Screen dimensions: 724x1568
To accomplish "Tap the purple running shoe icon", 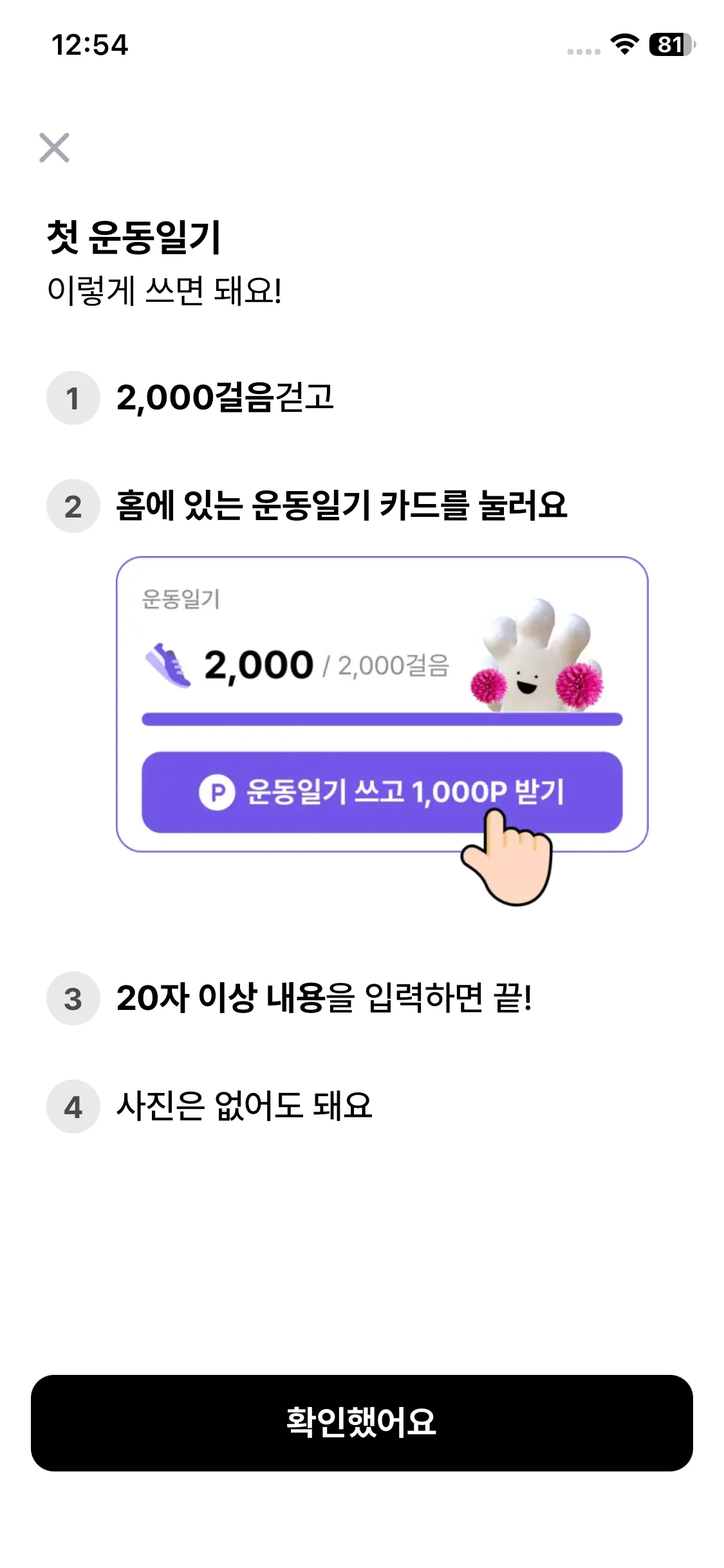I will [x=168, y=666].
